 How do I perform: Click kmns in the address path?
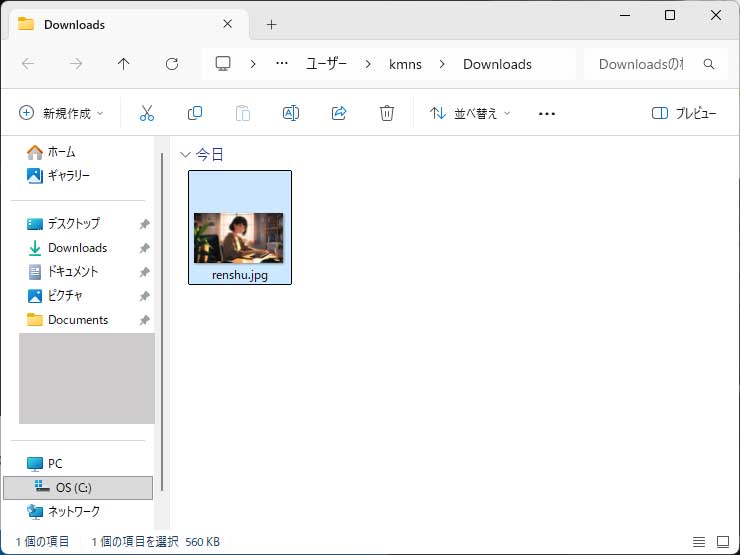(x=405, y=64)
